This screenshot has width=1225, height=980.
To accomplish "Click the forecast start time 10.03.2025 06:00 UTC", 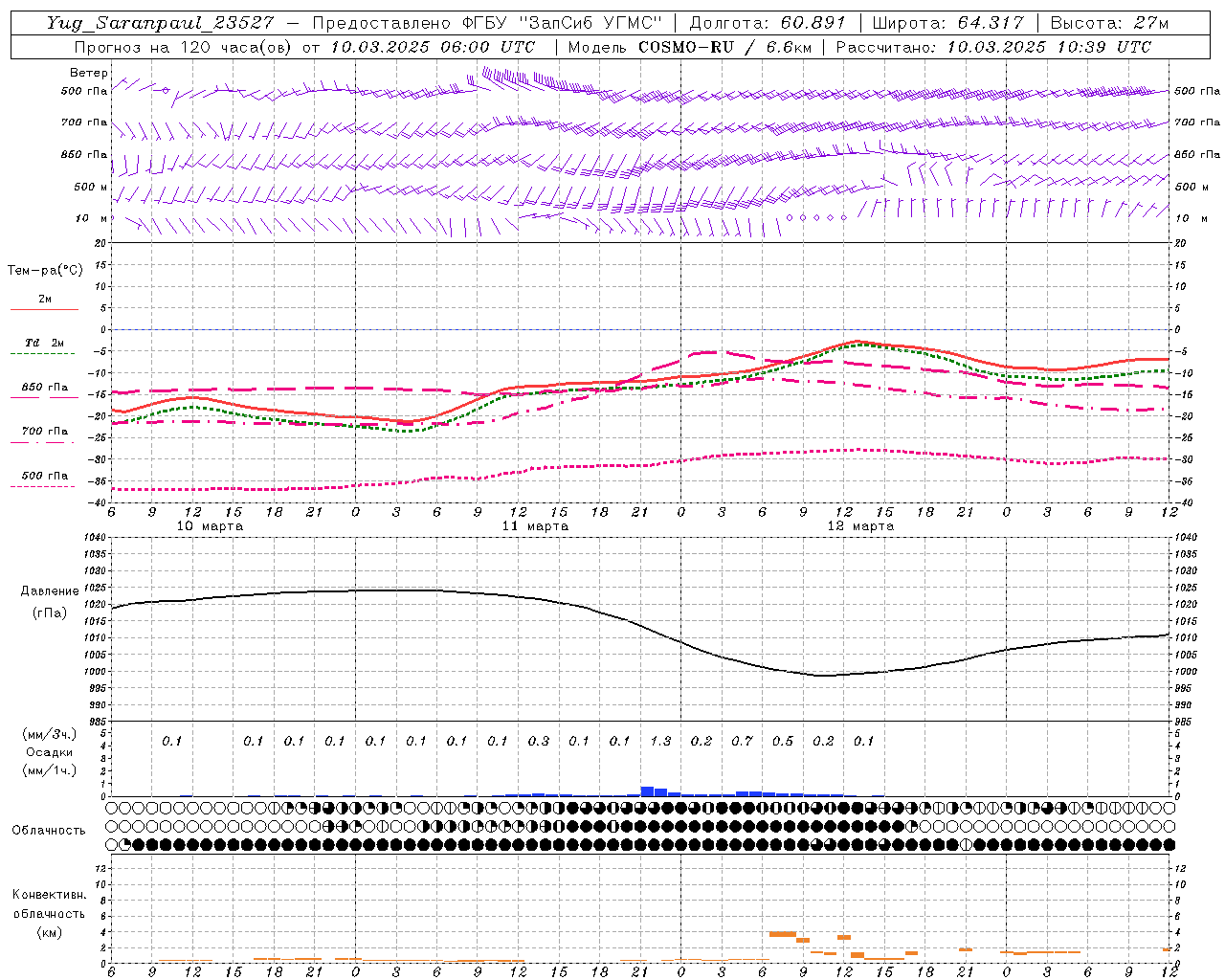I will click(x=433, y=46).
